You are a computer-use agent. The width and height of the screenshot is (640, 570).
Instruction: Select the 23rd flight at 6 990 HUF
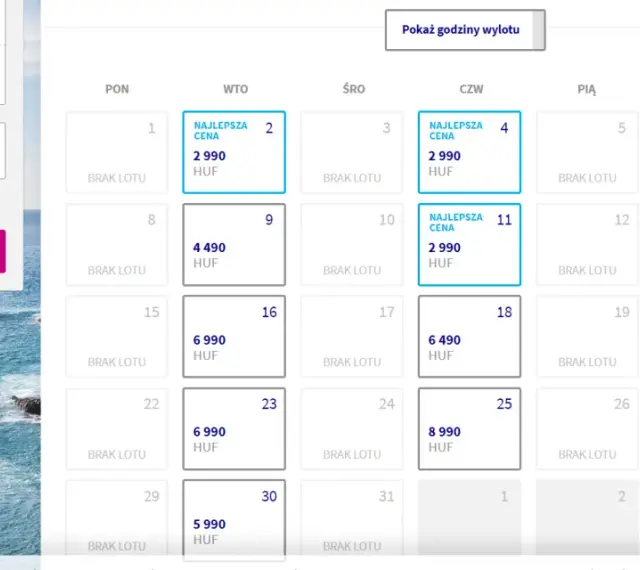point(234,429)
